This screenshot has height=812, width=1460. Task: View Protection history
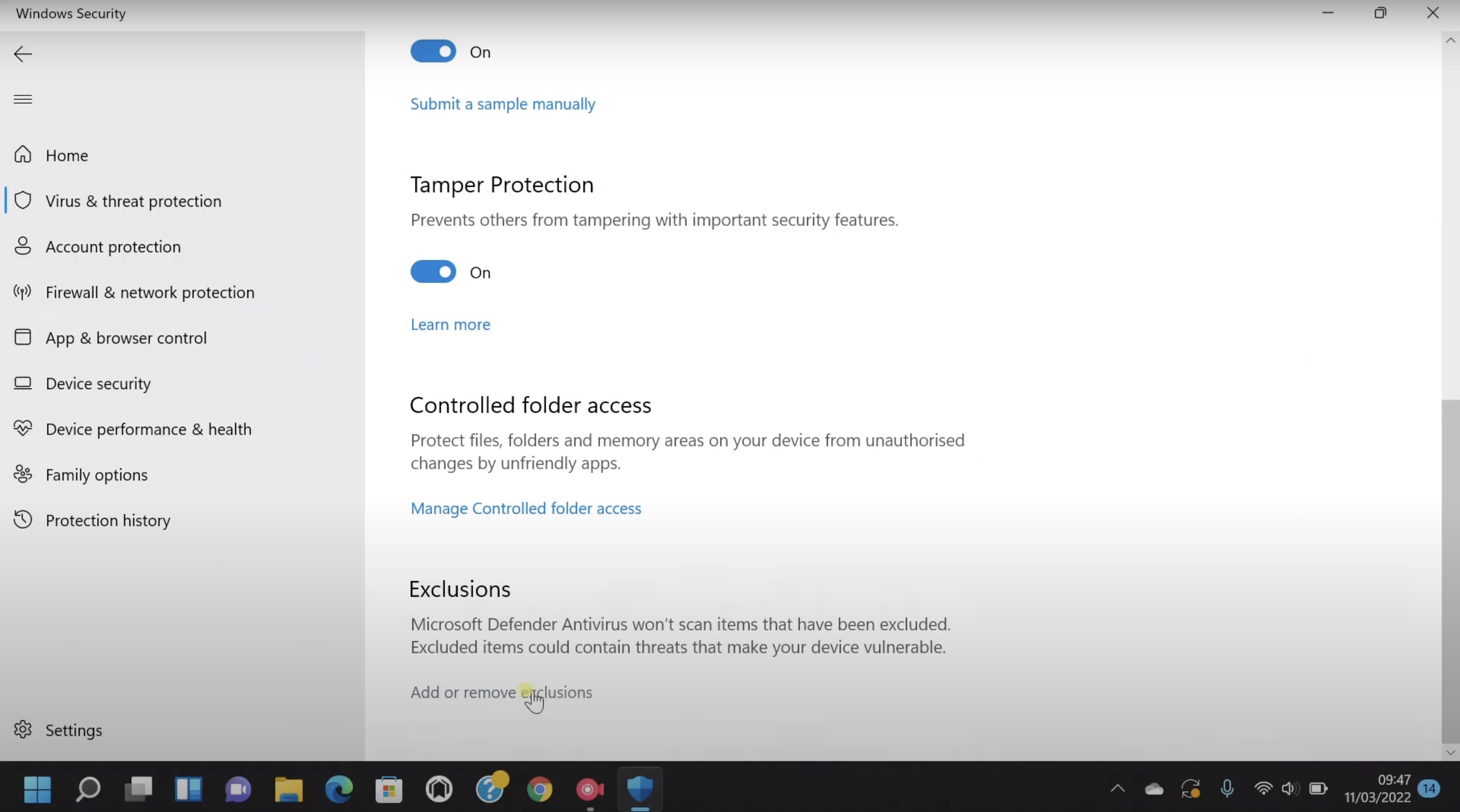[x=108, y=520]
